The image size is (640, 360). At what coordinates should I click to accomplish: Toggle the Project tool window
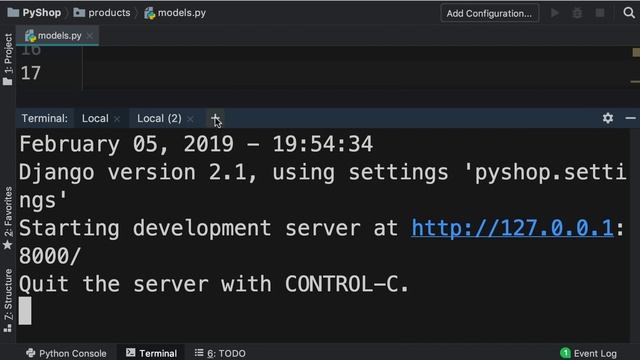pyautogui.click(x=8, y=60)
